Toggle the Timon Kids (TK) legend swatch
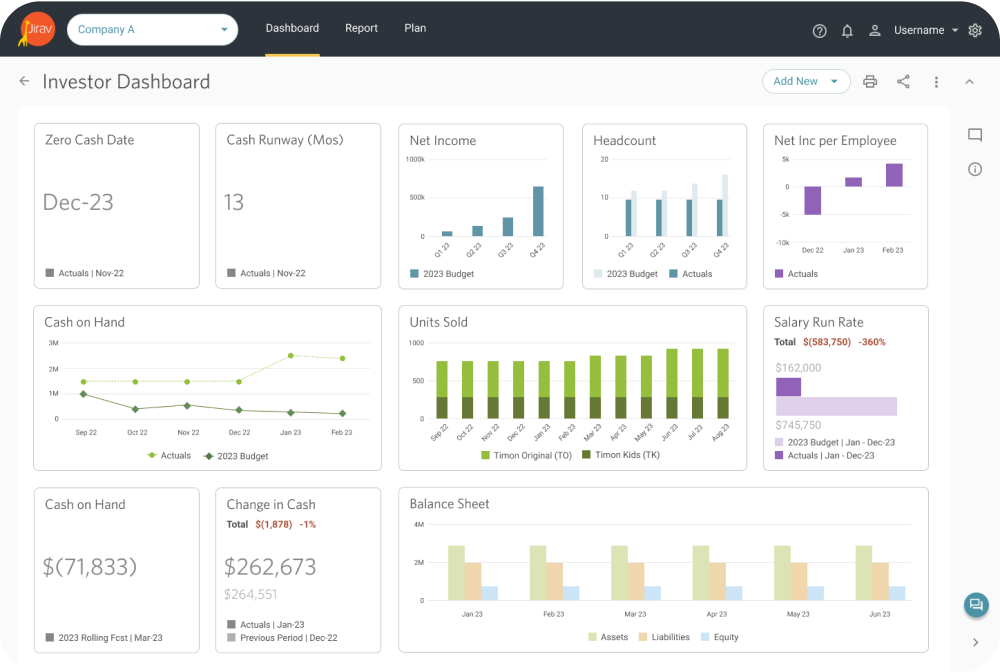The image size is (1000, 672). tap(587, 455)
